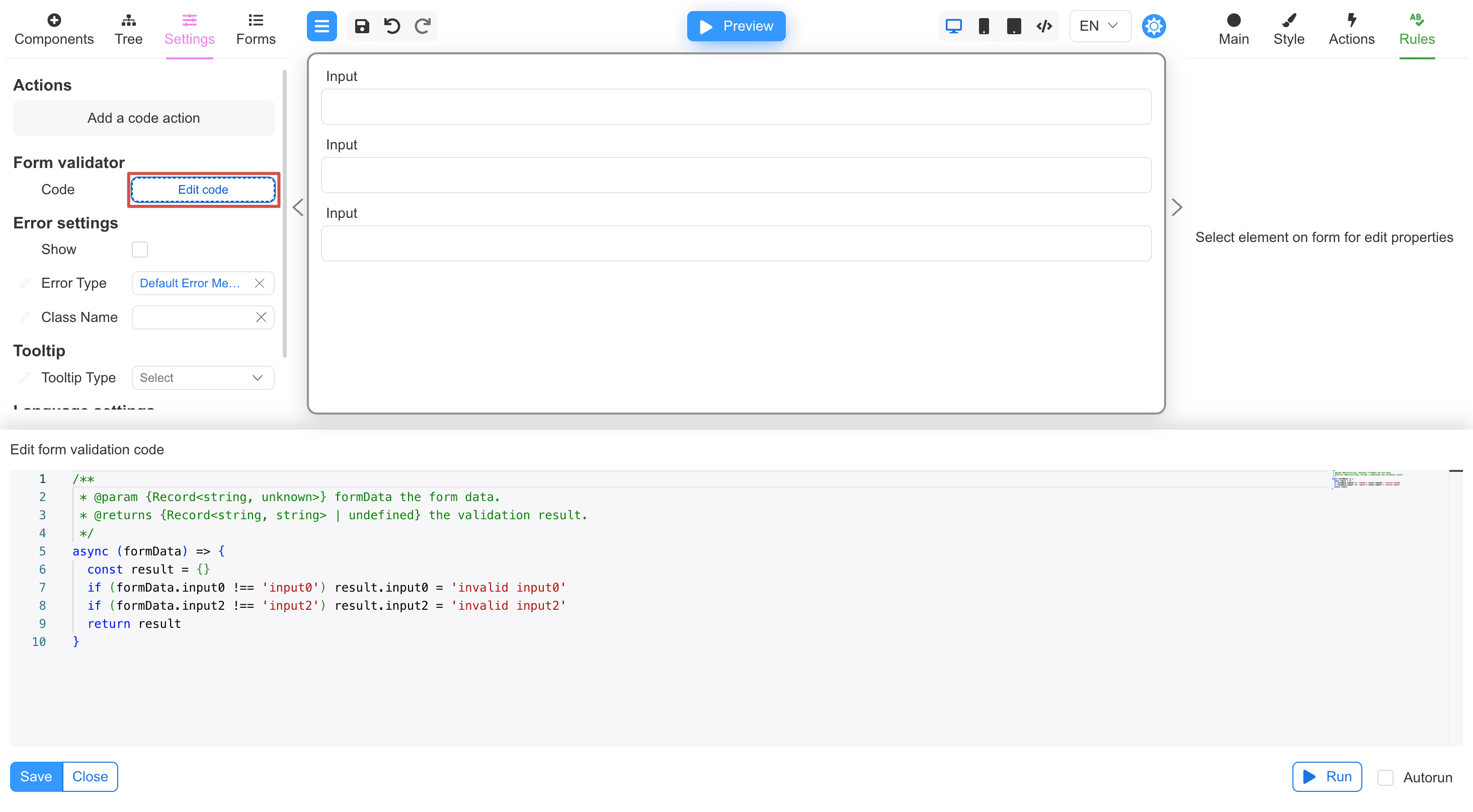Collapse the left panel with chevron
Screen dimensions: 1473x812
click(x=298, y=207)
